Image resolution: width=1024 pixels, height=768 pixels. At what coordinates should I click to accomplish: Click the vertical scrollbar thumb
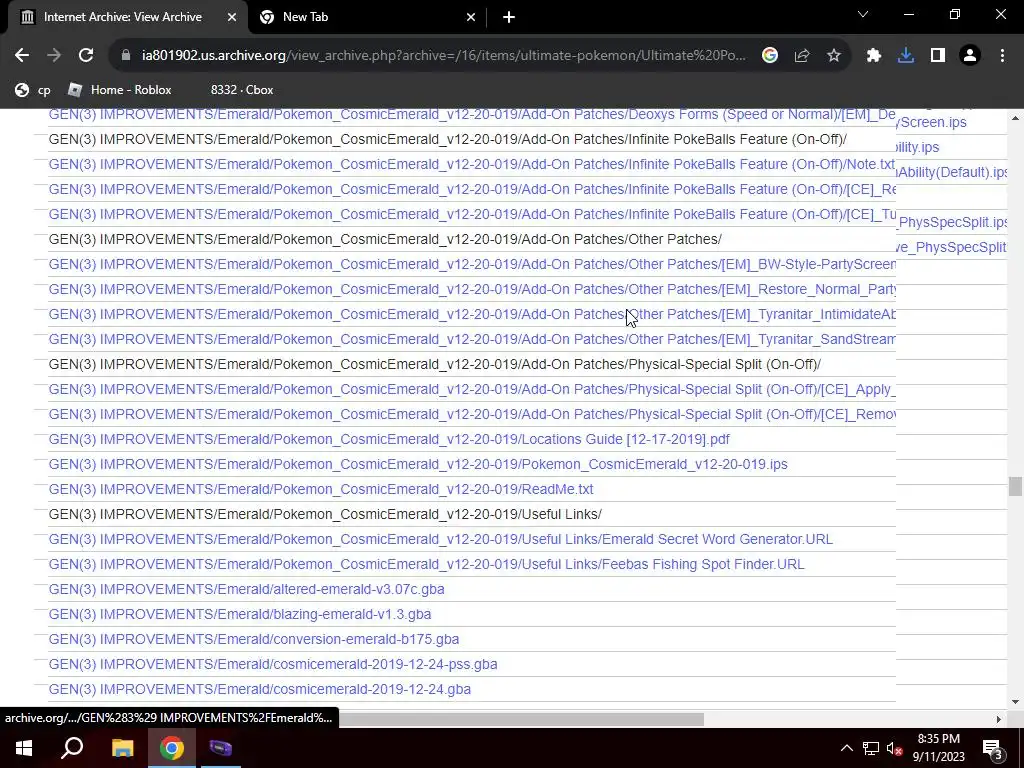(x=1014, y=487)
